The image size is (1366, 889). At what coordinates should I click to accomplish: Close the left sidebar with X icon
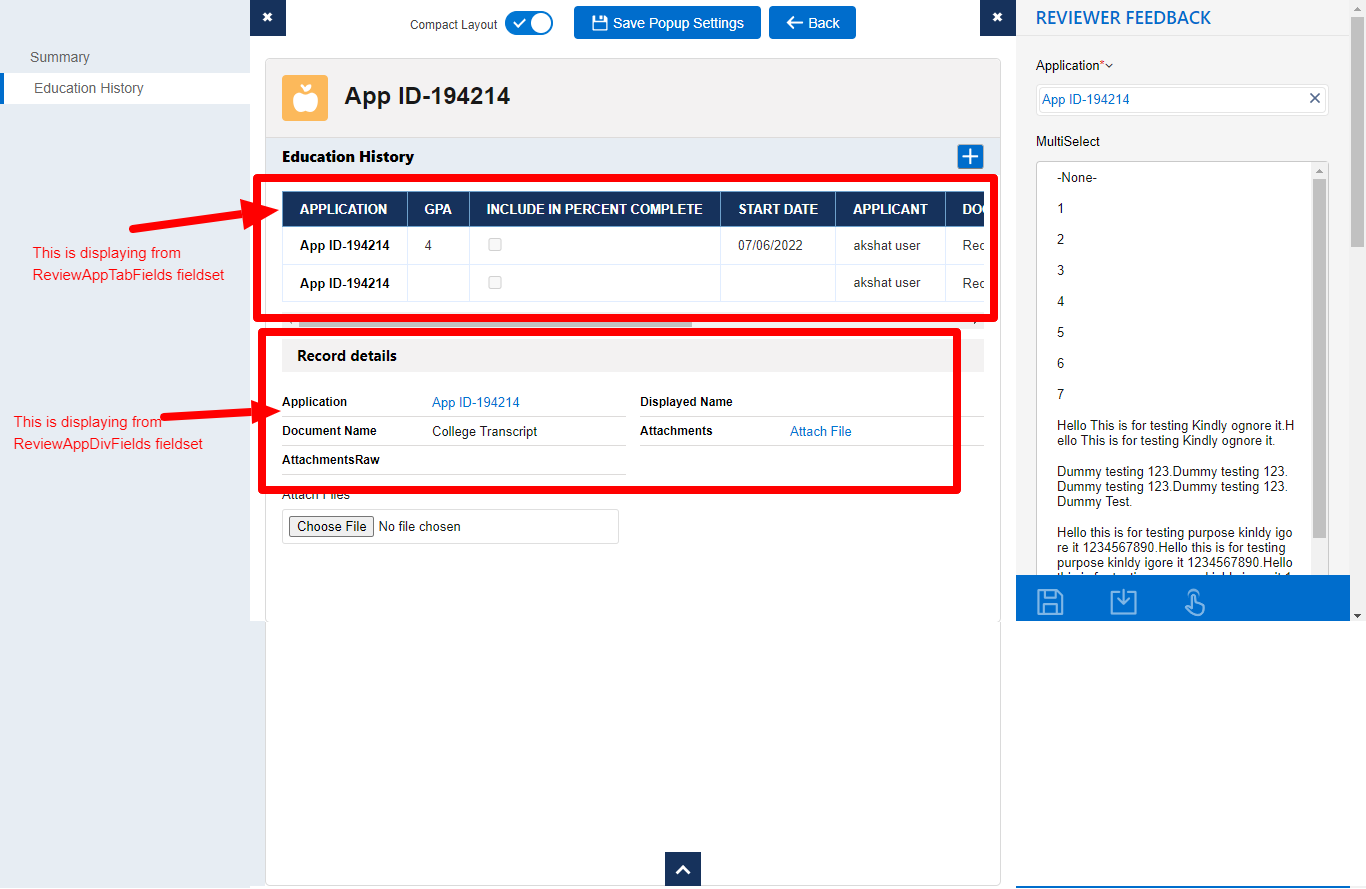point(267,17)
